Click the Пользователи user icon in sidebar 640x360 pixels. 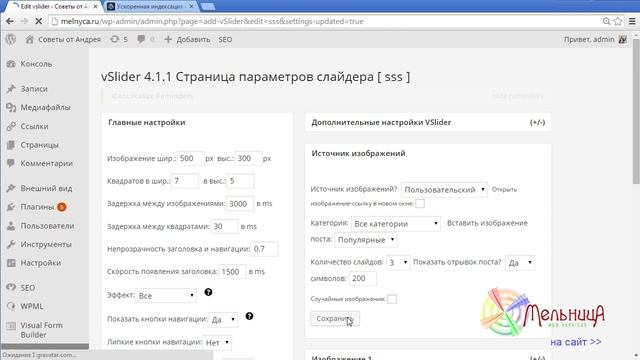coord(11,226)
